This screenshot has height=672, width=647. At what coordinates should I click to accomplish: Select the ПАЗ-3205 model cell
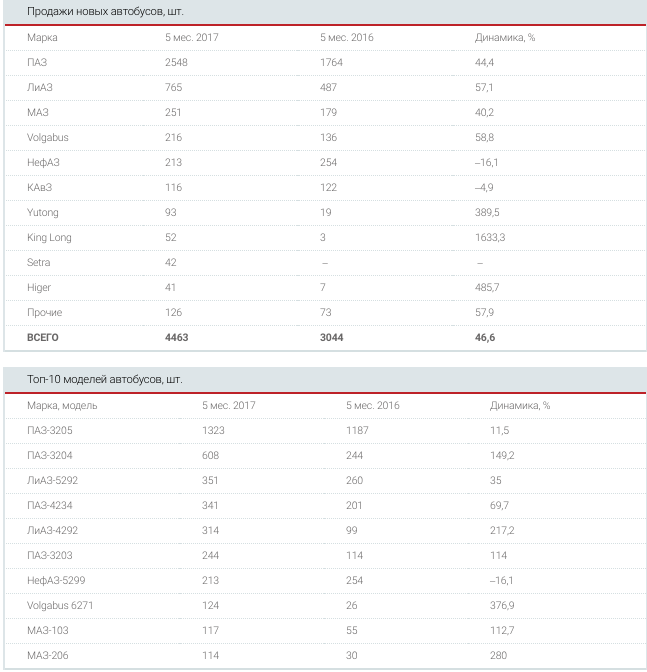(50, 431)
